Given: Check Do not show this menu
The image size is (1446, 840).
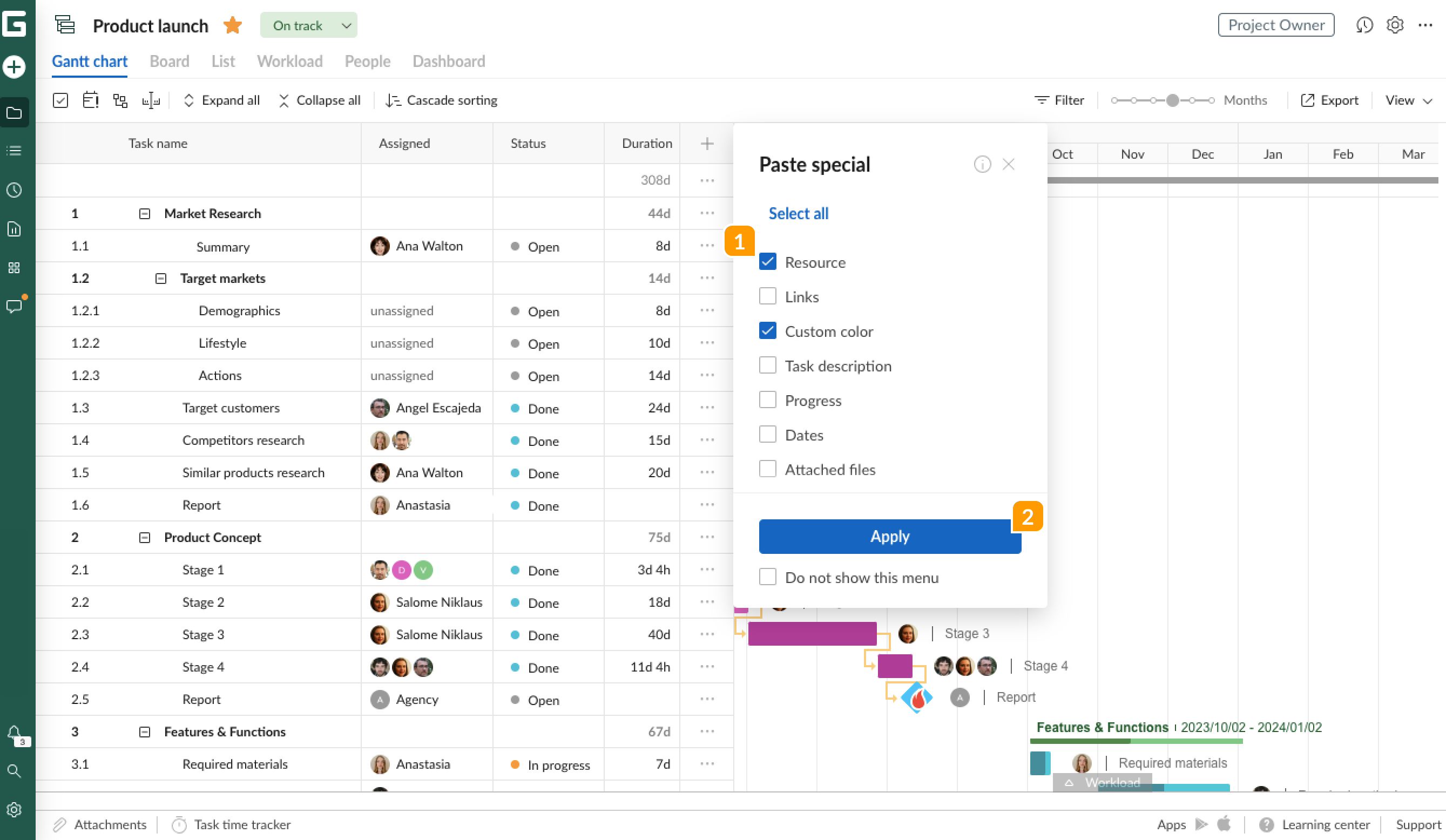Looking at the screenshot, I should (x=767, y=577).
